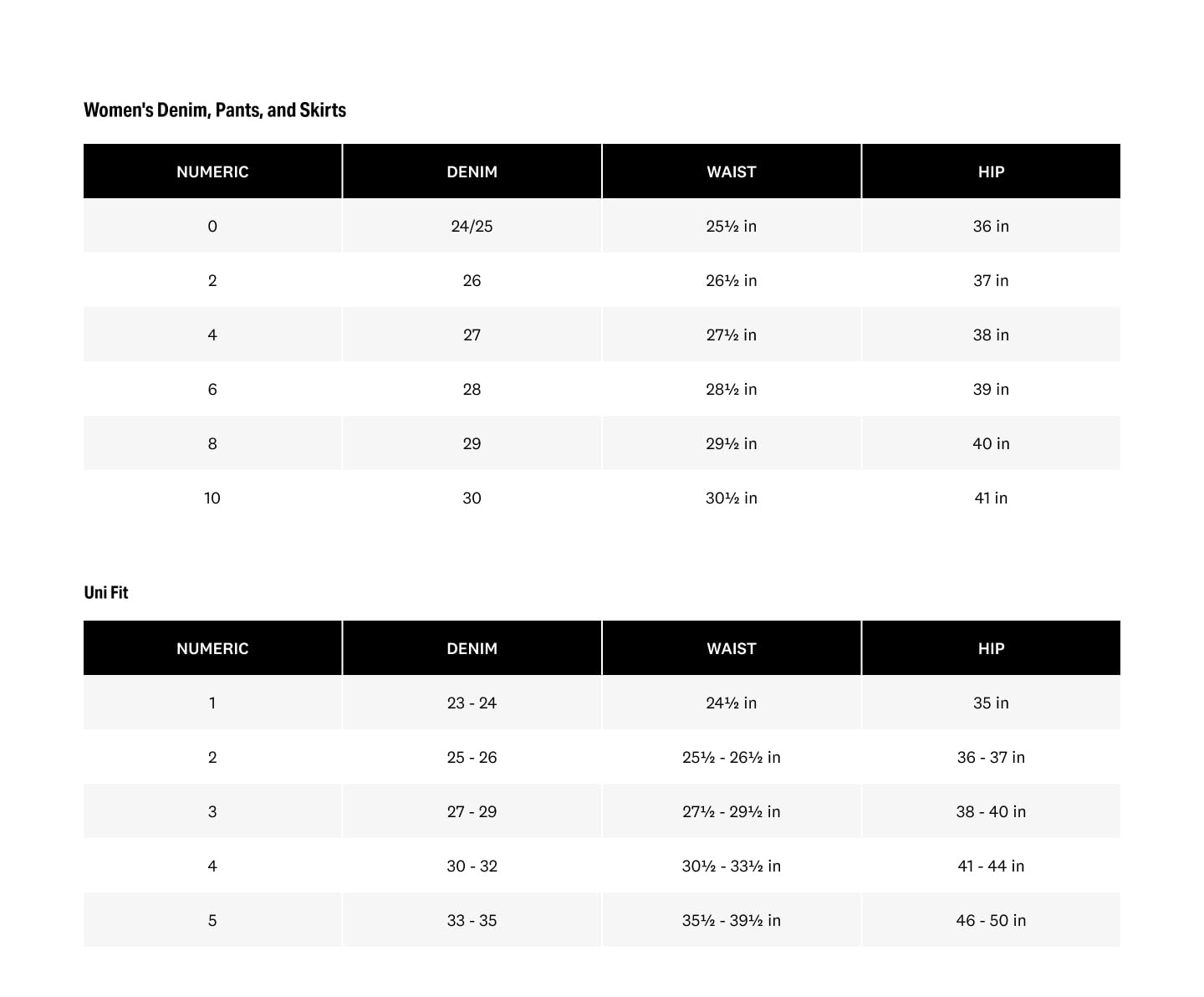Image resolution: width=1204 pixels, height=997 pixels.
Task: Click the 36 in hip cell
Action: point(991,226)
